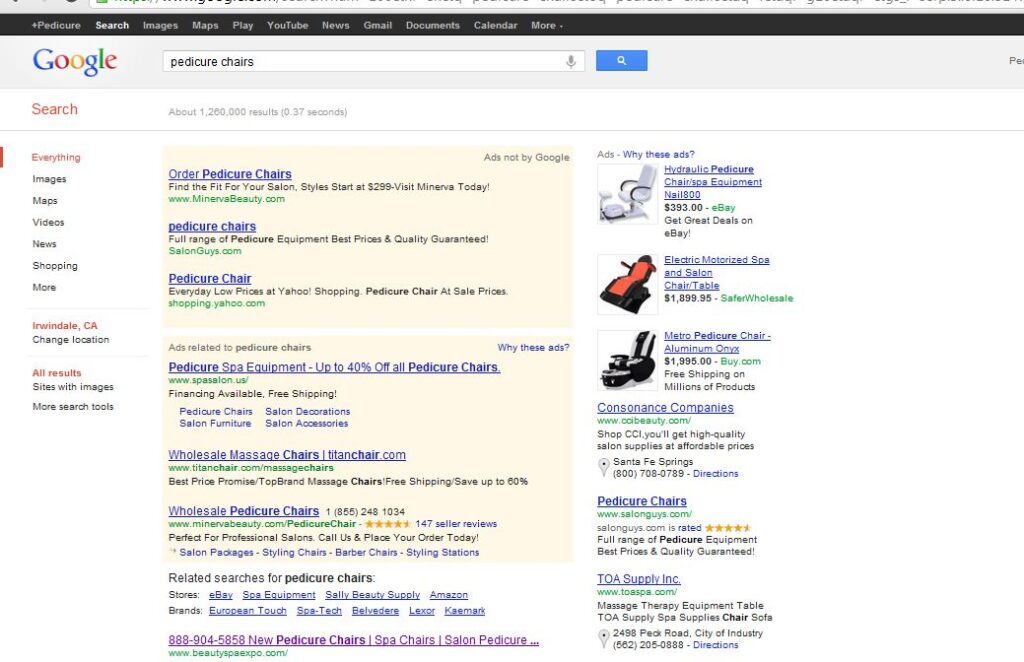
Task: Click the map pin next to Santa Fe Springs
Action: (x=603, y=467)
